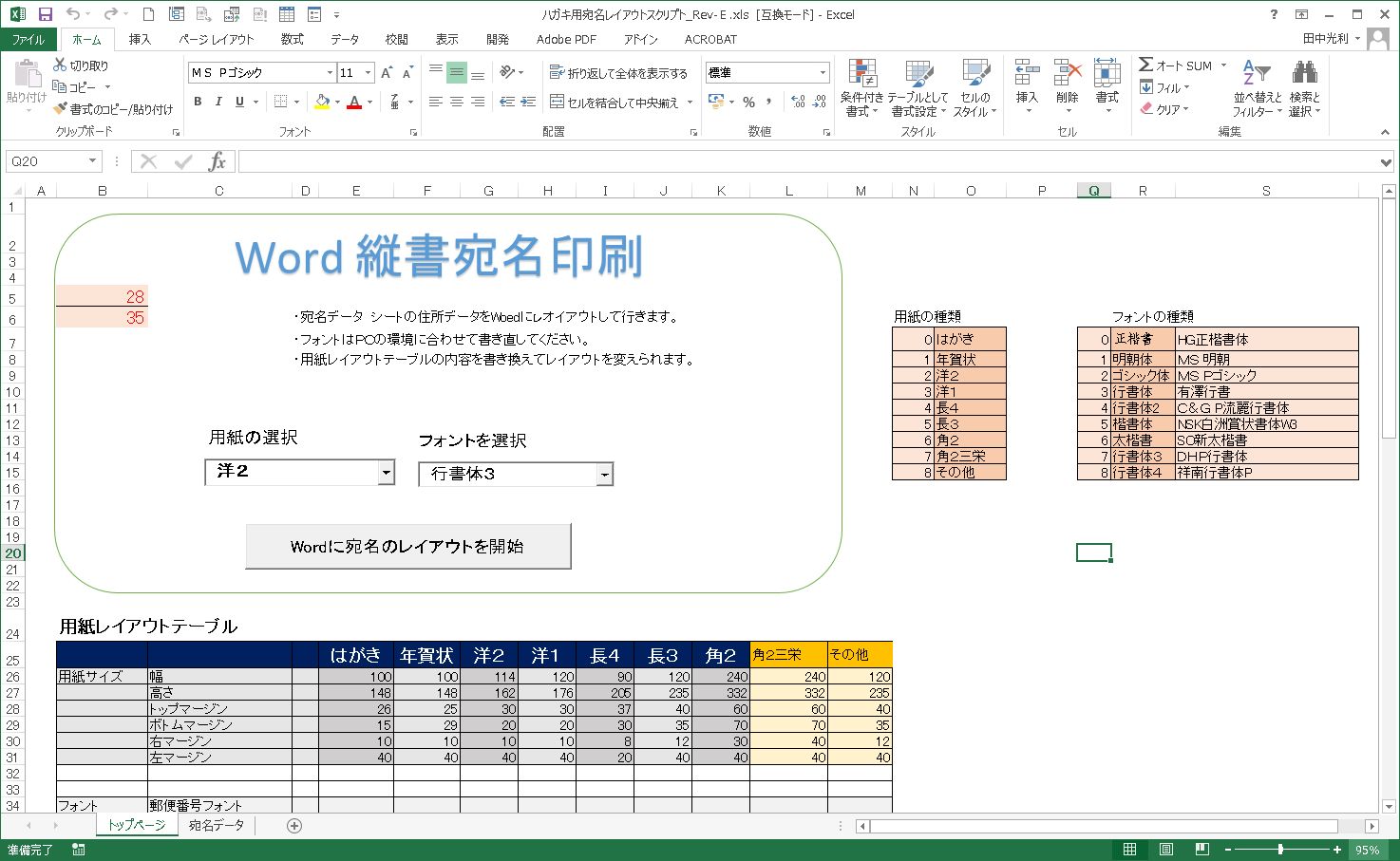Click セルを結合して中央揃え merge button
The width and height of the screenshot is (1400, 861).
[615, 102]
